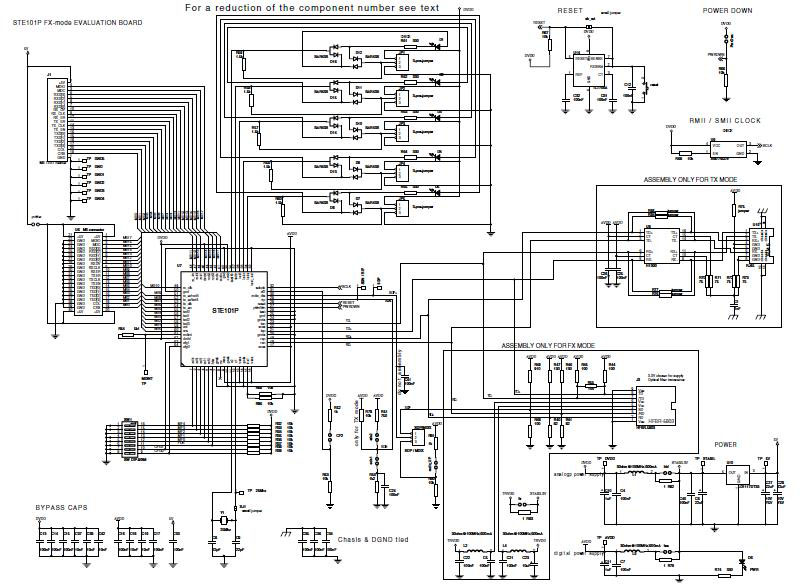Click the 'digital power supply' label

578,552
